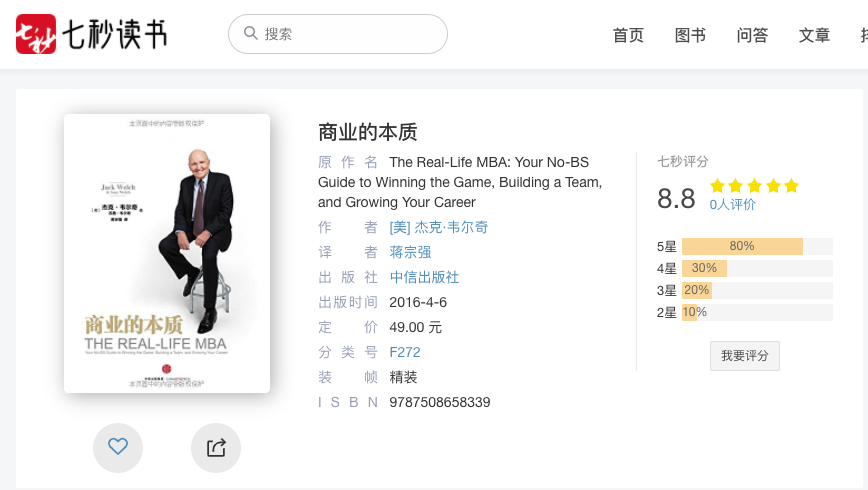Open the 图书 menu item
Image resolution: width=868 pixels, height=490 pixels.
(690, 35)
